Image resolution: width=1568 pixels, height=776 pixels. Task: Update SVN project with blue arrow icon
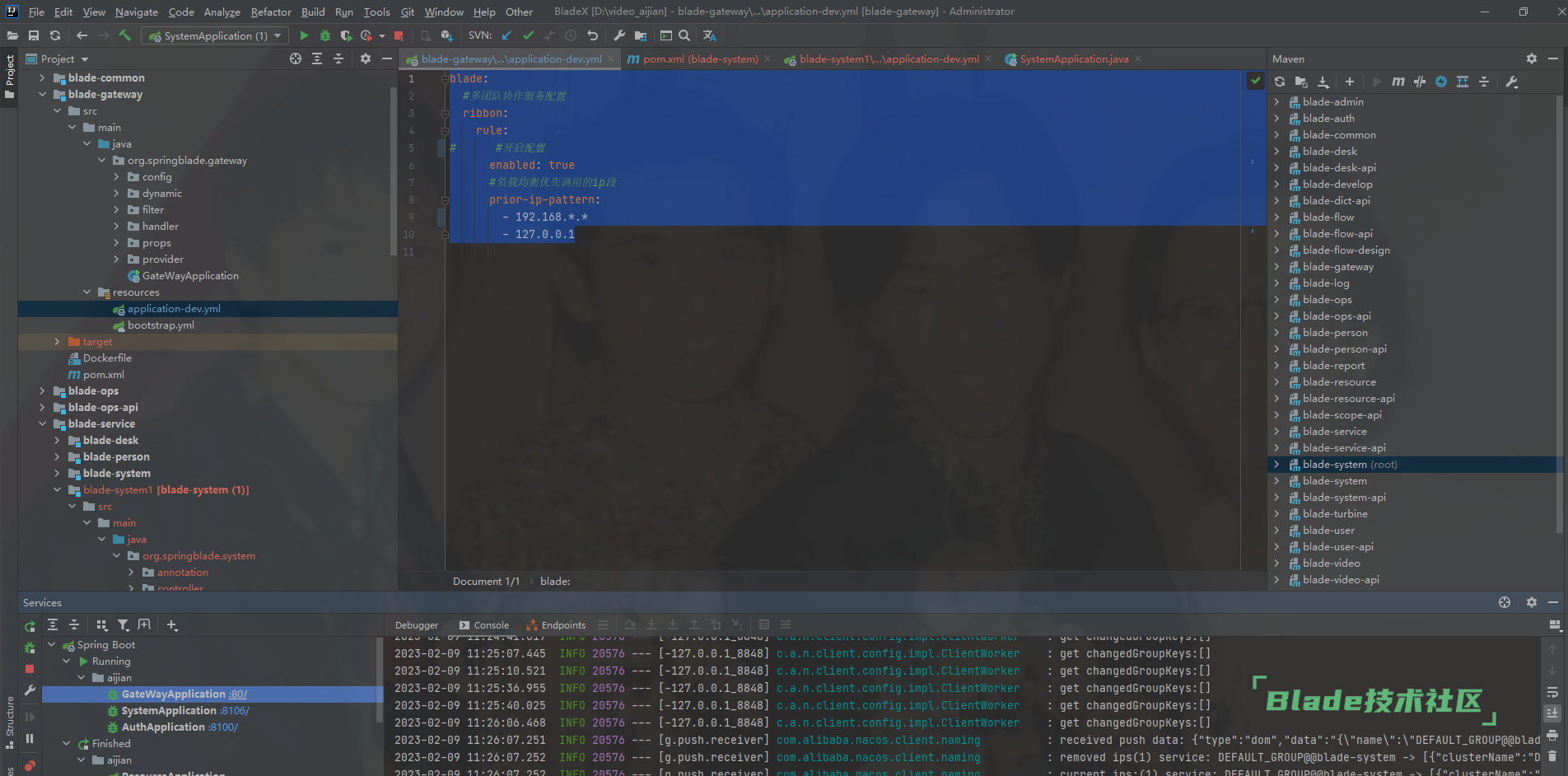[506, 35]
